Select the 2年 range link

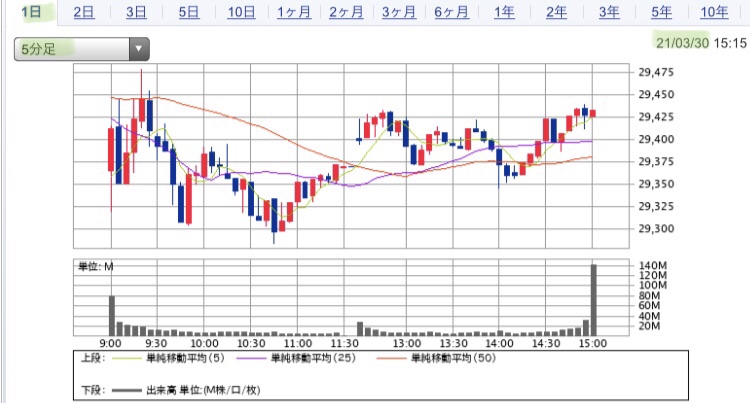pos(557,12)
